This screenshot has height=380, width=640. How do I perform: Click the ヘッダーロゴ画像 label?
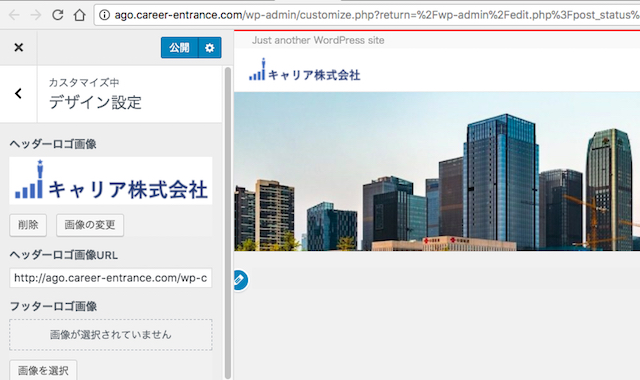pos(53,144)
